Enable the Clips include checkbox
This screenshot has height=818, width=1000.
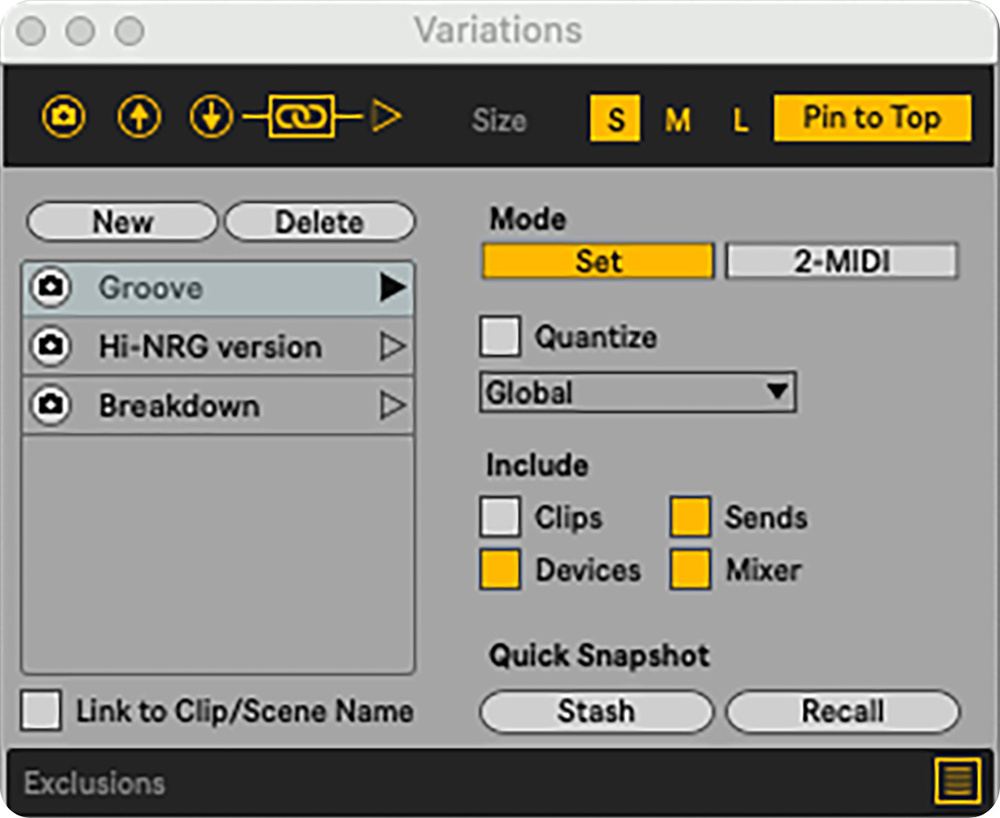point(500,517)
